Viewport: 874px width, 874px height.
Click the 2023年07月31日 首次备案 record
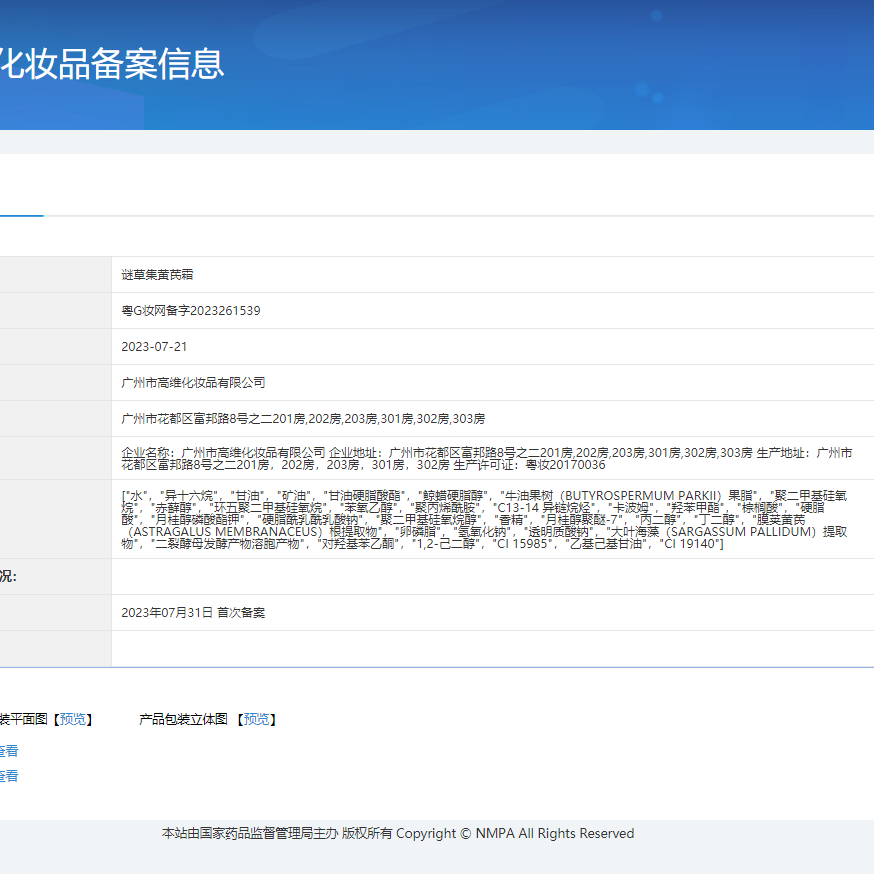point(193,613)
